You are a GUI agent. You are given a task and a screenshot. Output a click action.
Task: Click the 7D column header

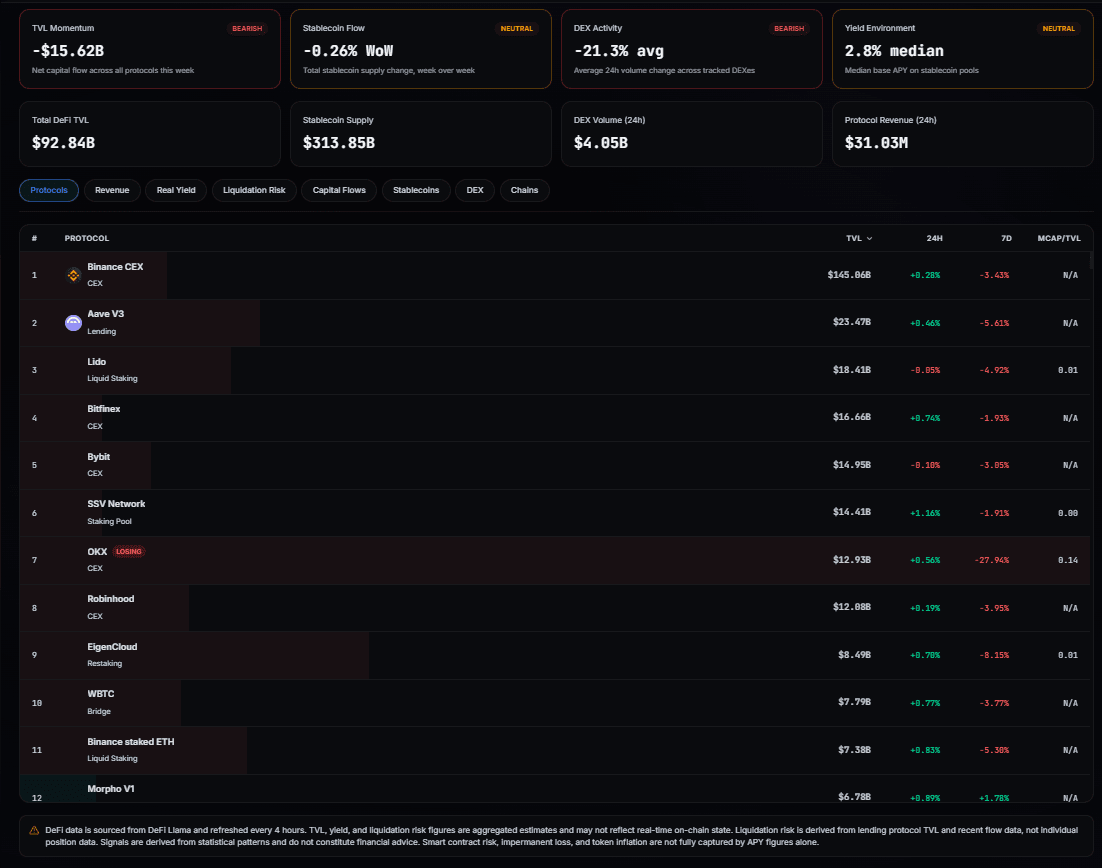pyautogui.click(x=1006, y=238)
